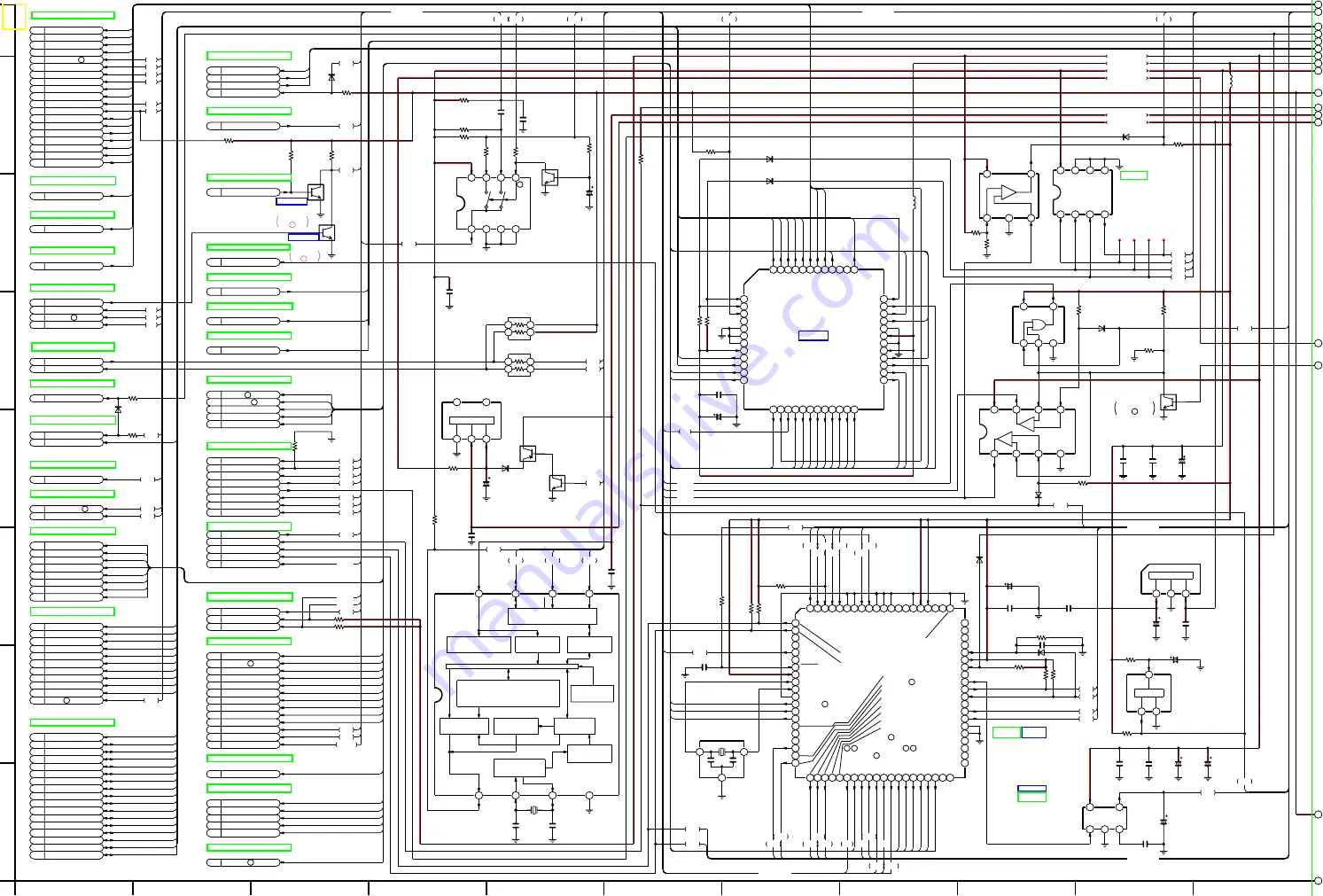Select the IC containing a single op-amp triangle
The image size is (1323, 896).
1008,194
